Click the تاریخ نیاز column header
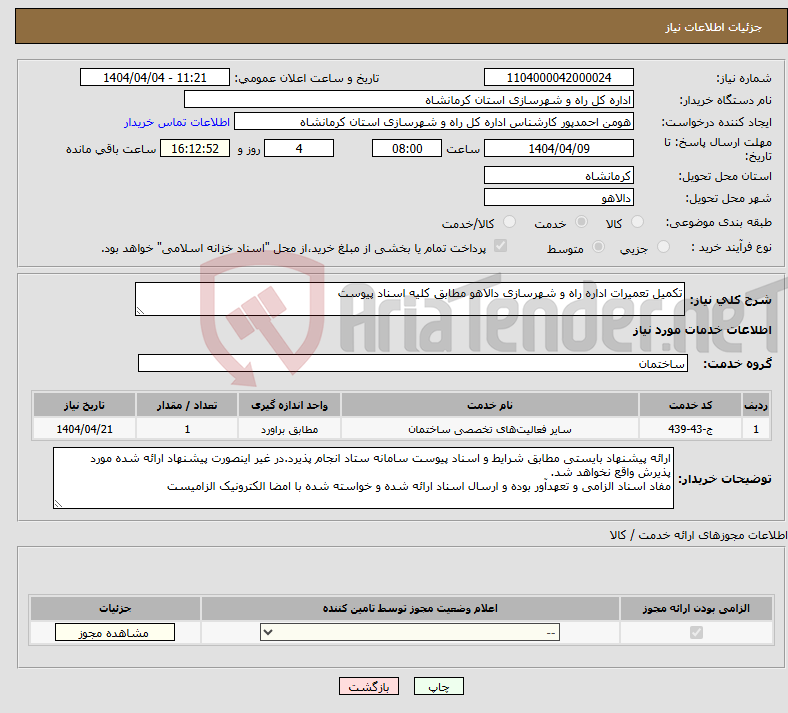788x713 pixels. (x=84, y=405)
